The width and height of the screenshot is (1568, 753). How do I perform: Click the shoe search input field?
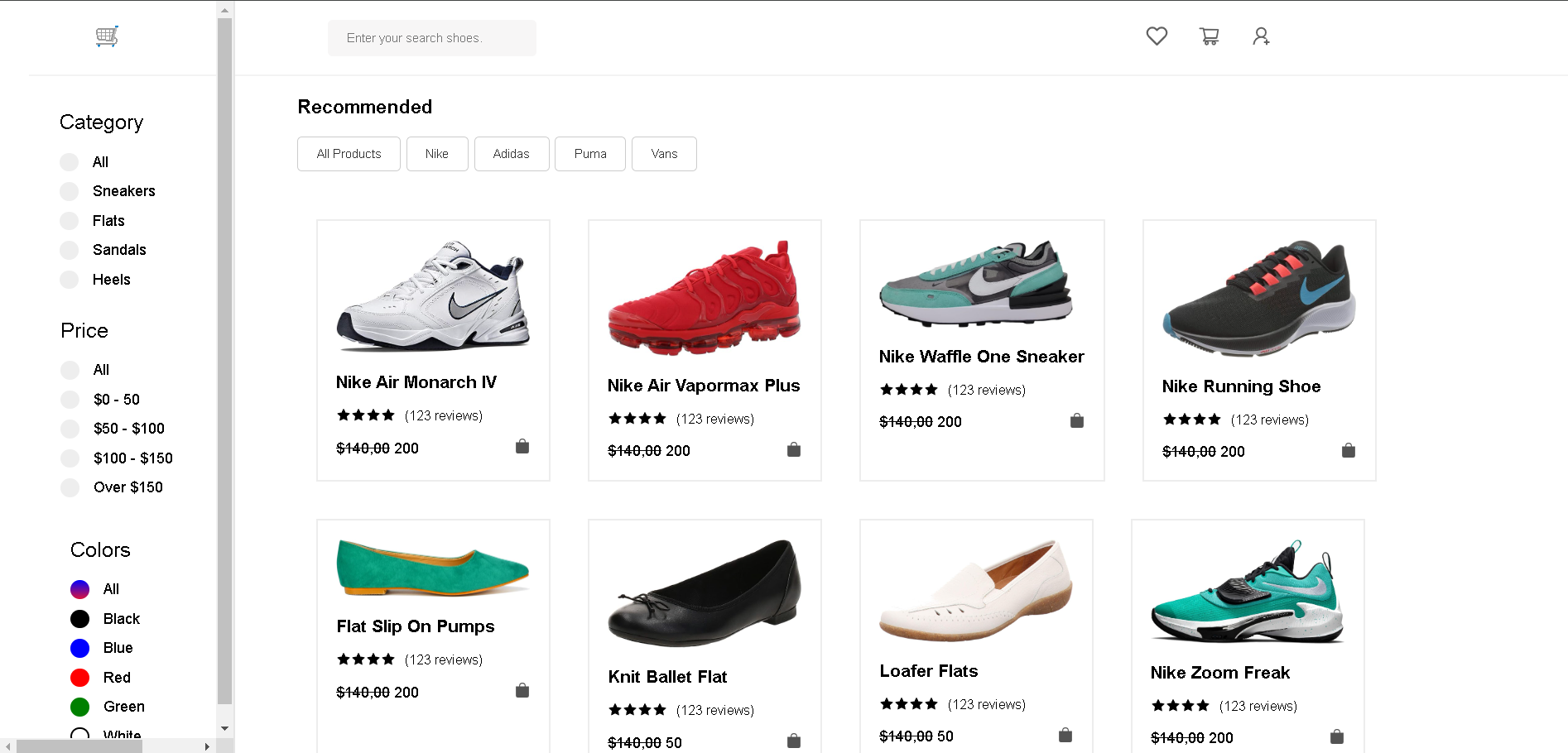point(432,38)
